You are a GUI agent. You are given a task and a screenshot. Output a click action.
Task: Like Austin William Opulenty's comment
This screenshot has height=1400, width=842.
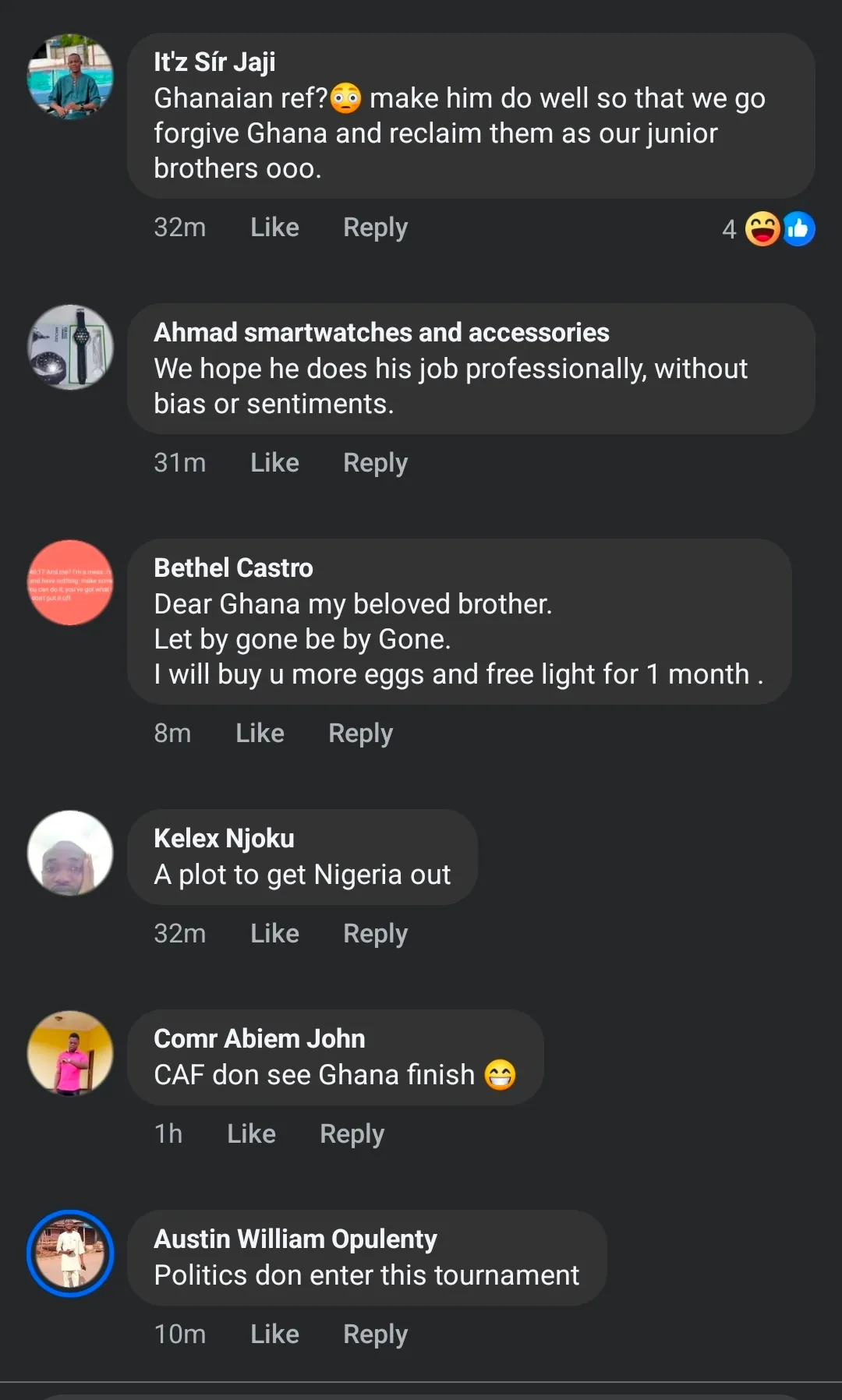(274, 1335)
